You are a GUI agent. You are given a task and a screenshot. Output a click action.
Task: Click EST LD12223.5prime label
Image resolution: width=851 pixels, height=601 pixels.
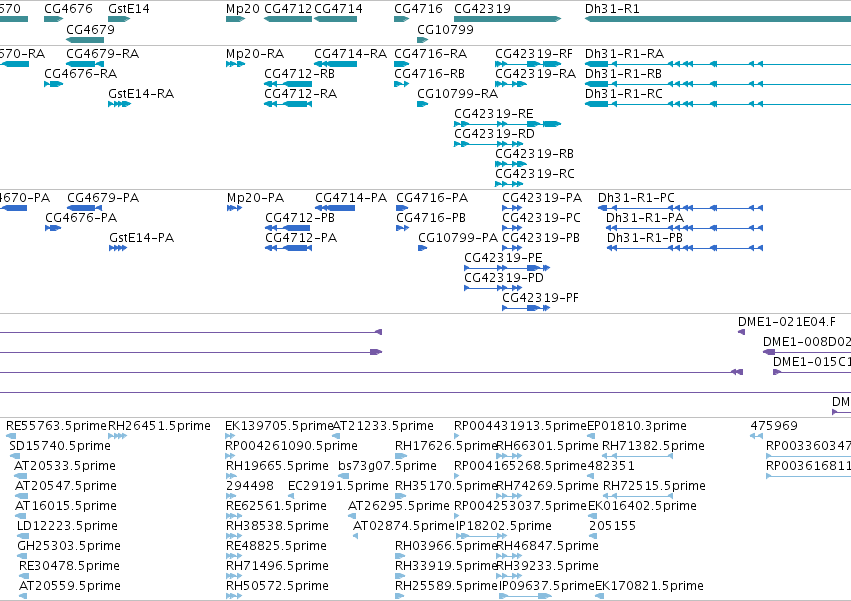coord(67,526)
